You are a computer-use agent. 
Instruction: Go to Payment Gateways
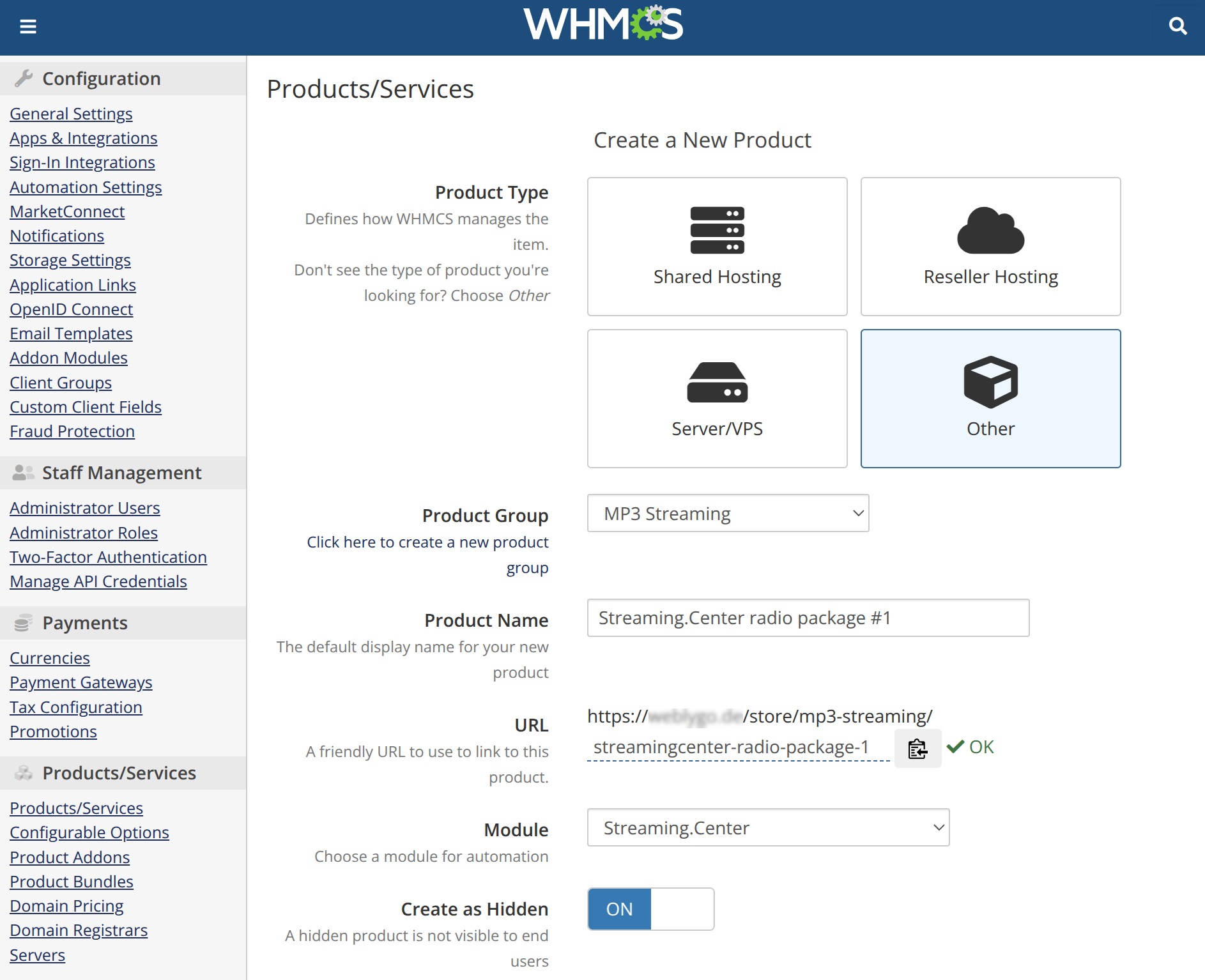click(x=81, y=682)
